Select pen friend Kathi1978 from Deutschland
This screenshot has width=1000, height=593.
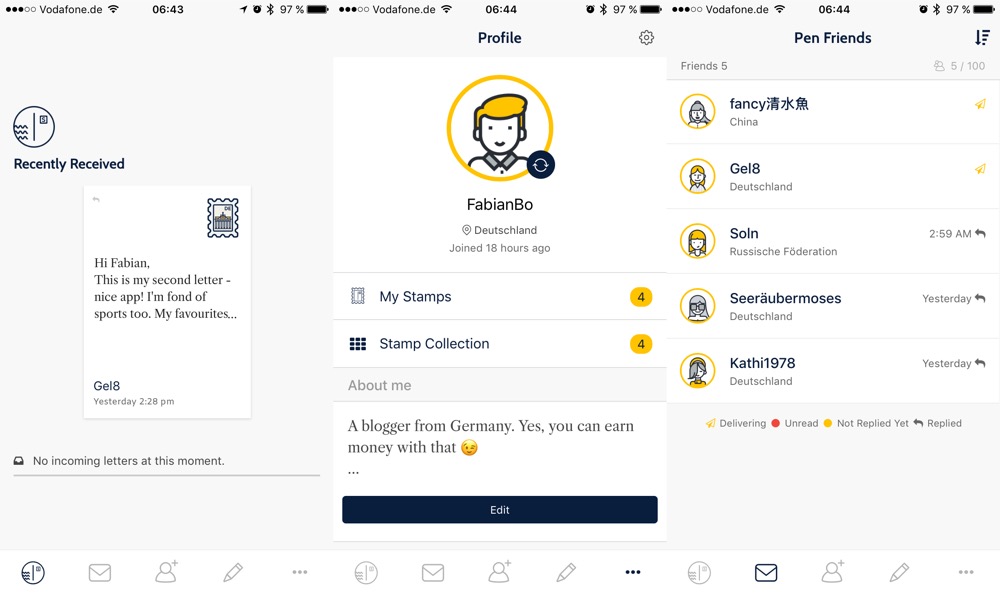833,371
